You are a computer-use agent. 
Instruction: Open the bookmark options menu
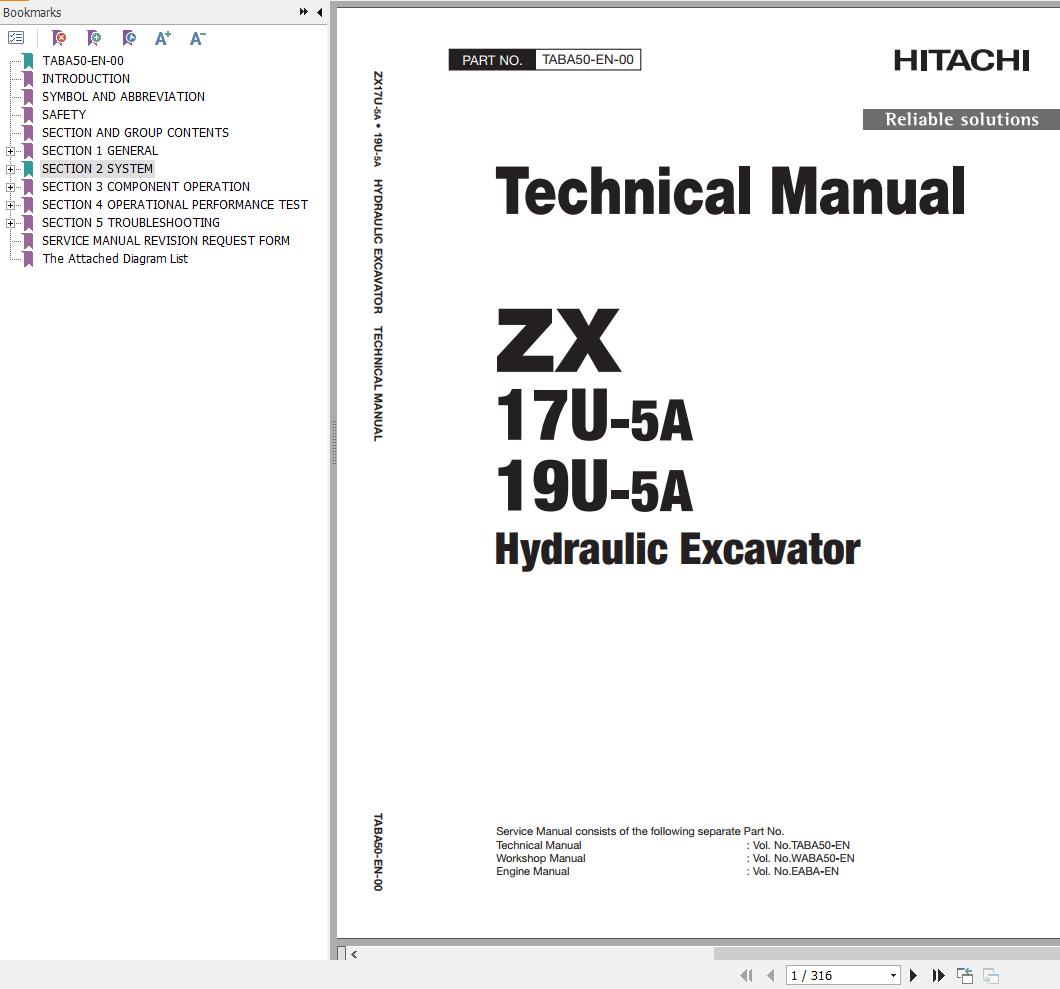tap(16, 38)
